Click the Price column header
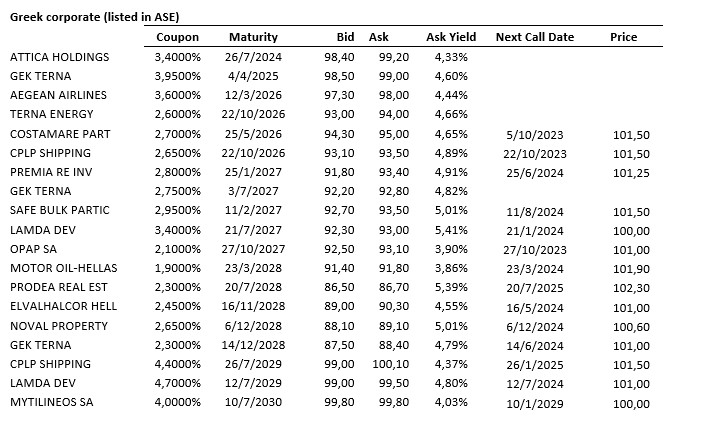702x422 pixels. (x=623, y=37)
